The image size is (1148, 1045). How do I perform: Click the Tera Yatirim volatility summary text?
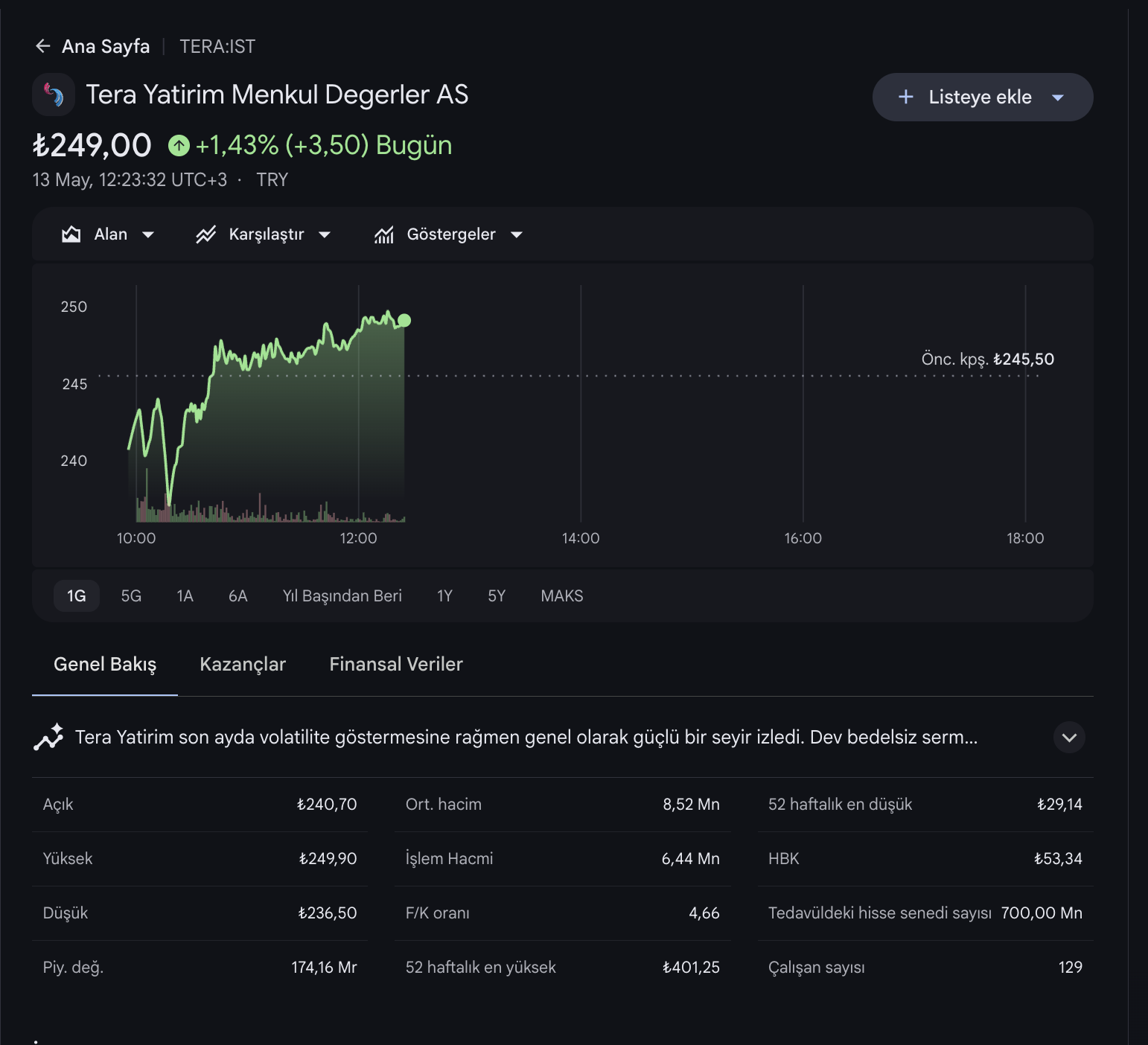pos(526,738)
